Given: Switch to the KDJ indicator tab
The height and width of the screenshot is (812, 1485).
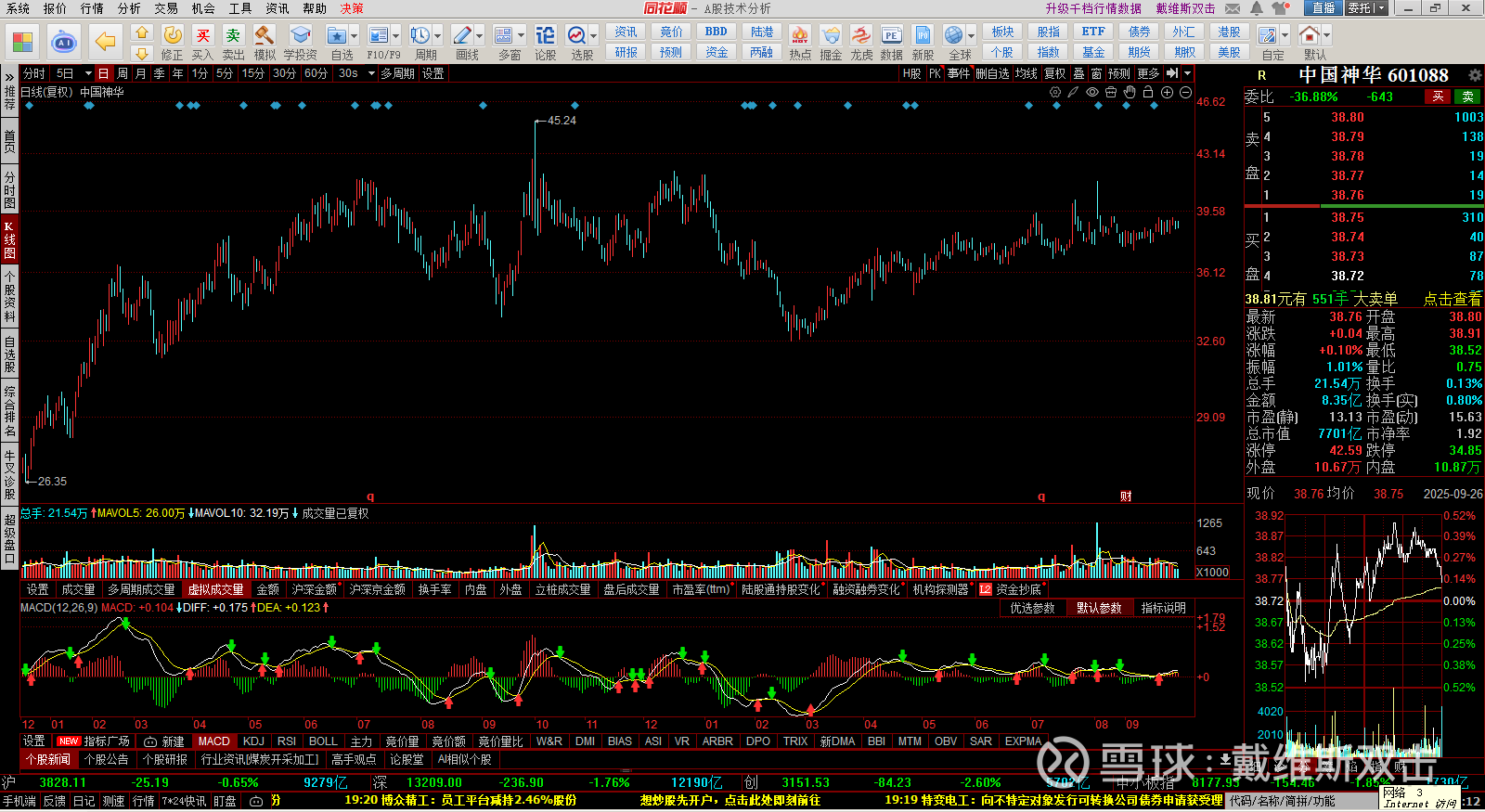Looking at the screenshot, I should pos(253,741).
